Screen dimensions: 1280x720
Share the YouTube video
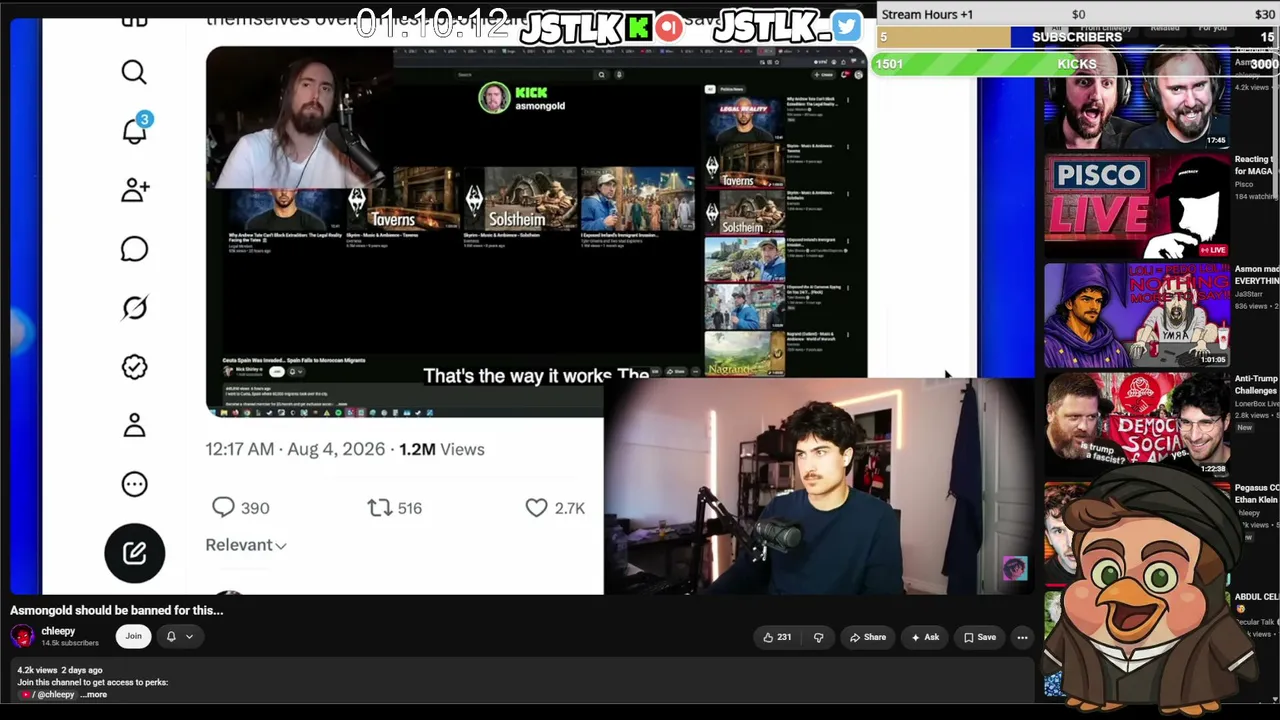(x=867, y=637)
